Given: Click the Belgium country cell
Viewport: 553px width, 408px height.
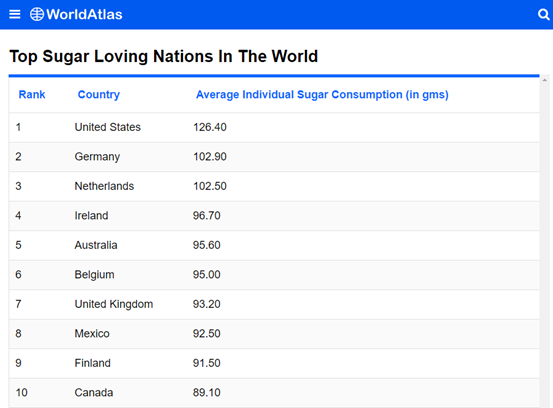Looking at the screenshot, I should click(x=95, y=275).
